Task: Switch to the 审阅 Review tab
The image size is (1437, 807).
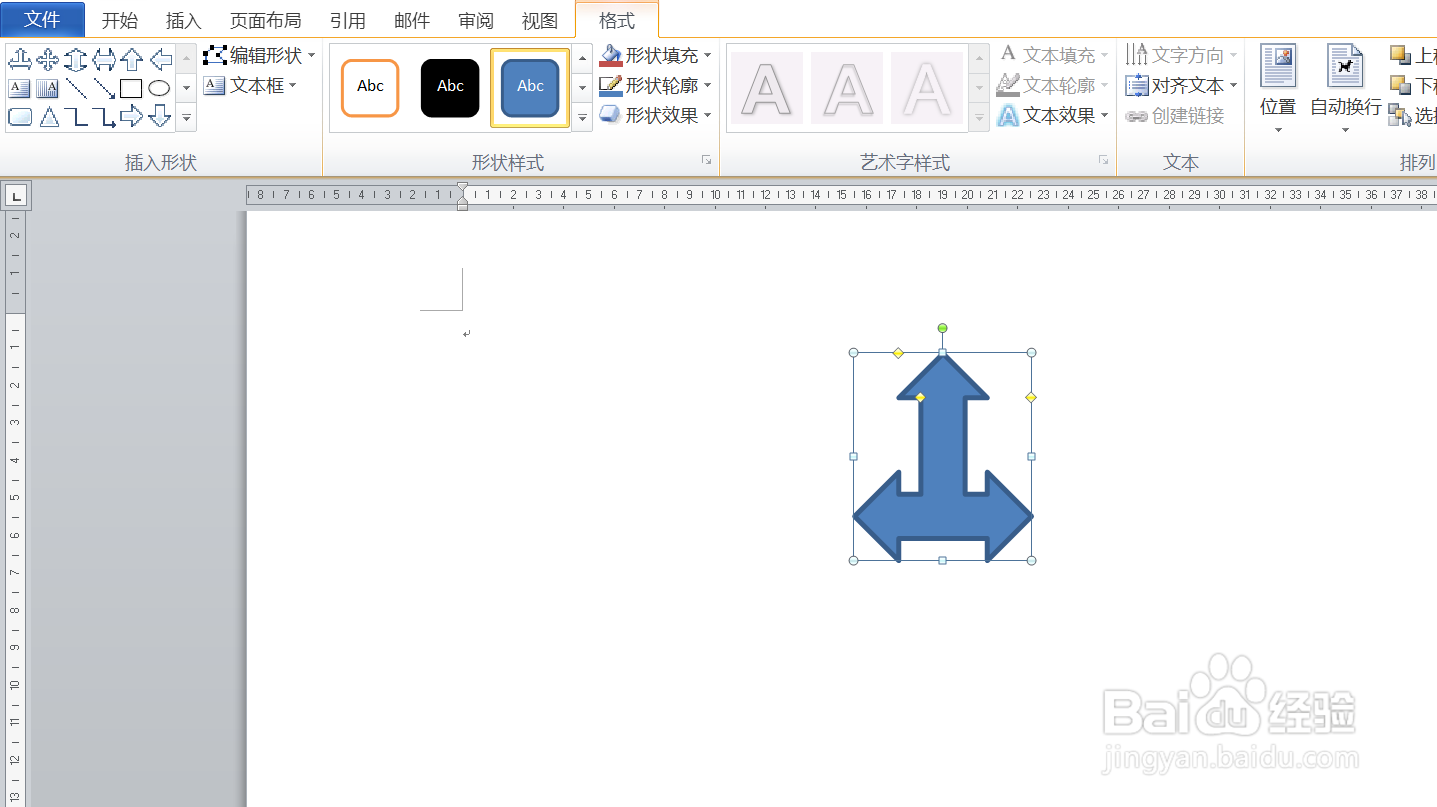Action: point(475,20)
